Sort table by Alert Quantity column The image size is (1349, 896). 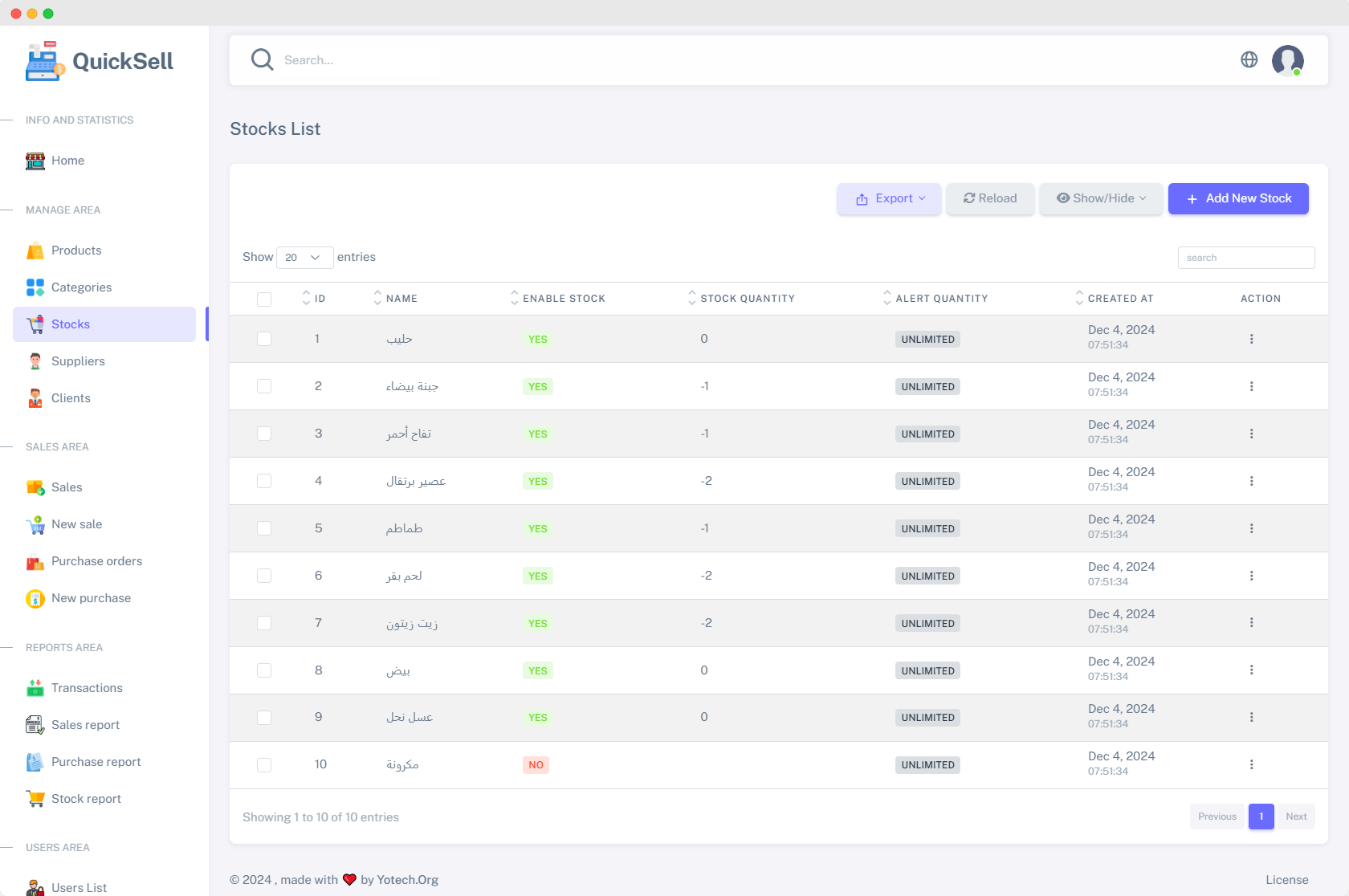935,298
